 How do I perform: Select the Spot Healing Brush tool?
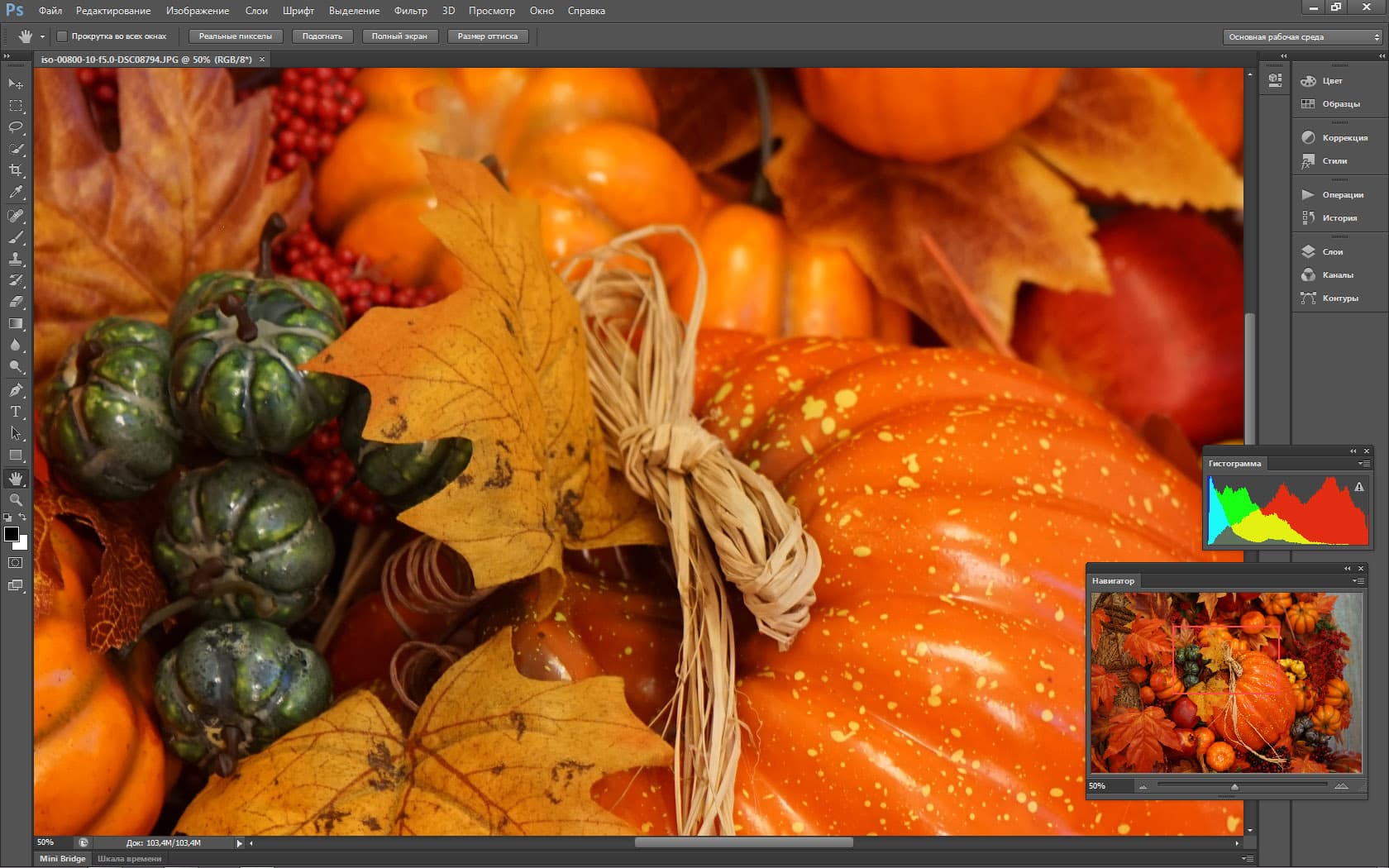(x=16, y=216)
